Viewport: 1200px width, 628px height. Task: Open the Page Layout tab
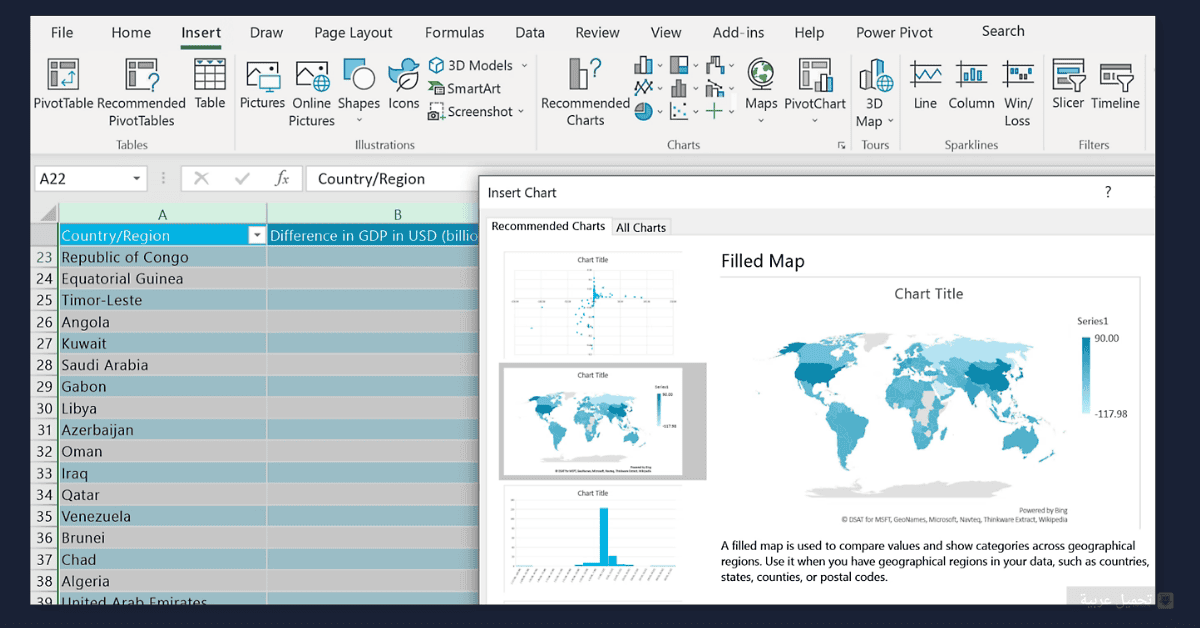(353, 32)
